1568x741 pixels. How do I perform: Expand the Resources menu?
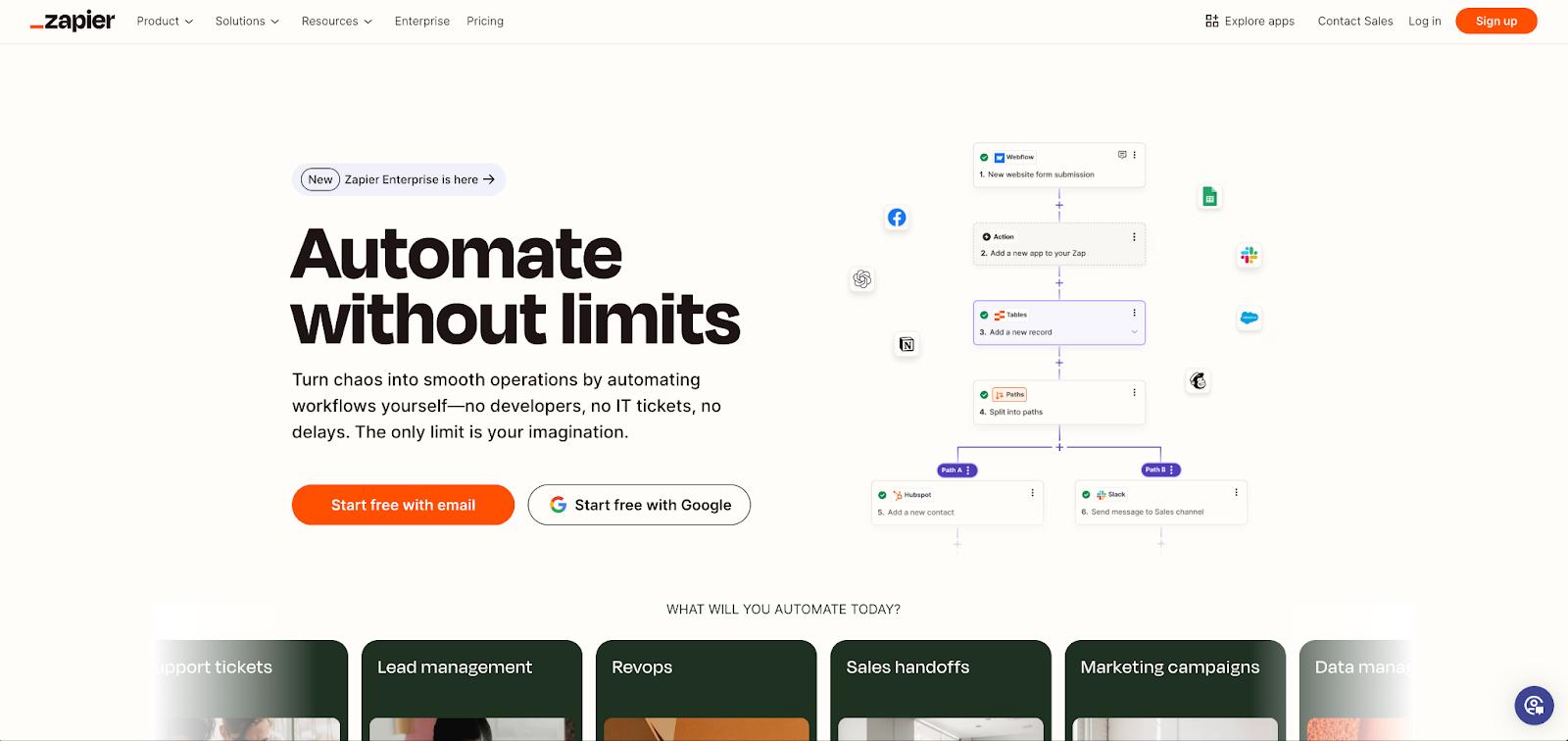coord(337,21)
